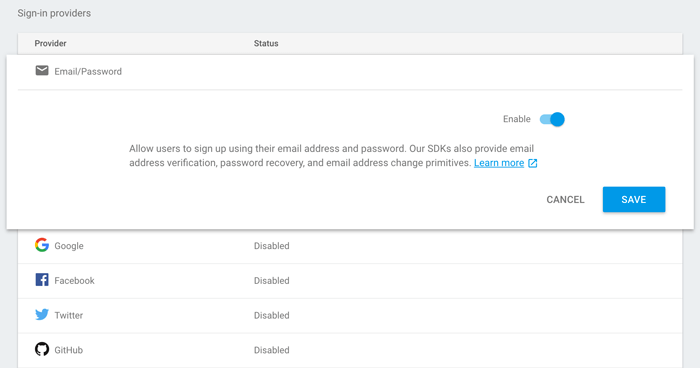The height and width of the screenshot is (368, 700).
Task: Click the Email/Password envelope icon
Action: 42,71
